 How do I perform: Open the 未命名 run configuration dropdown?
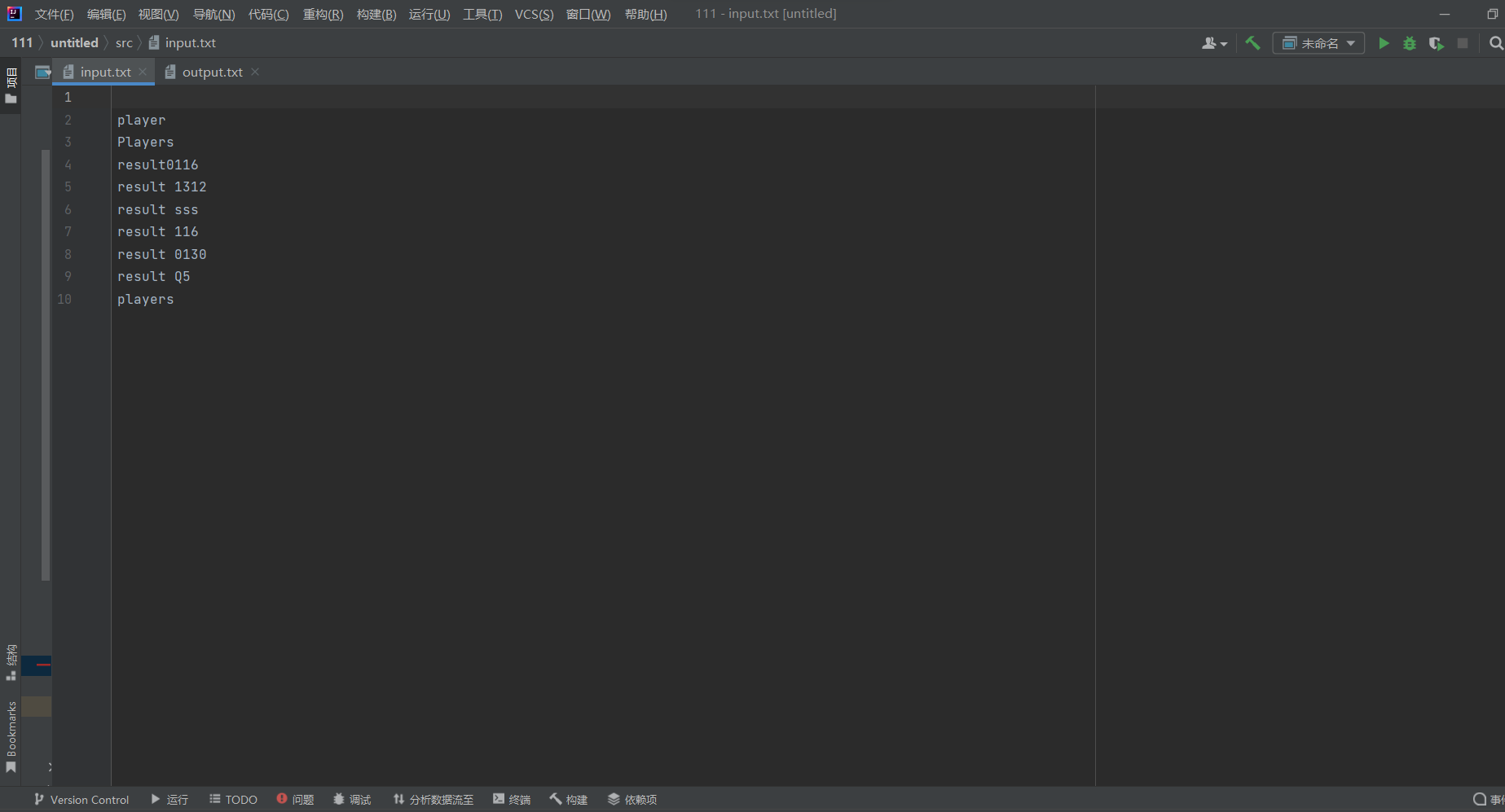point(1318,43)
